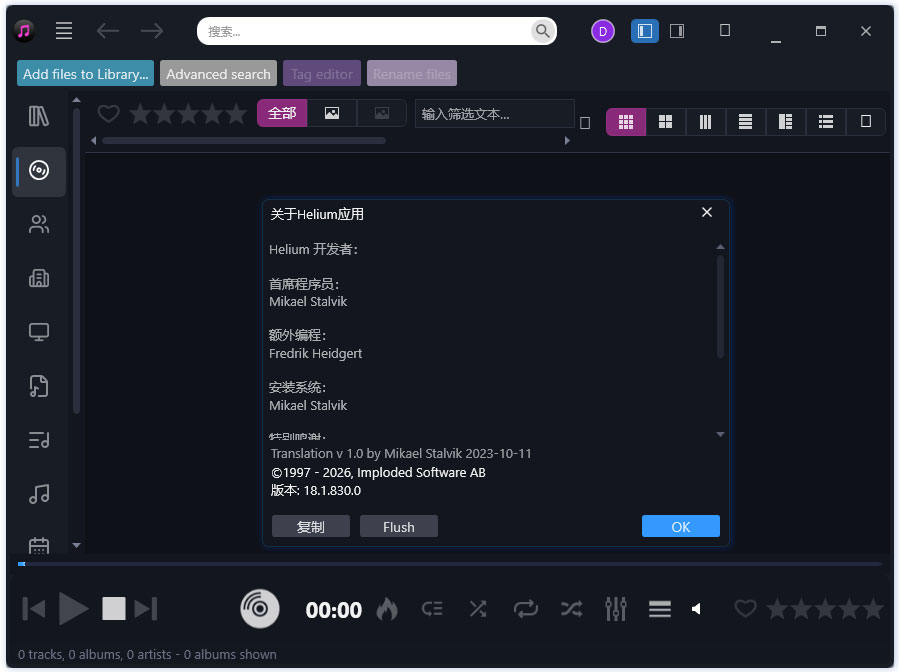The width and height of the screenshot is (899, 672).
Task: Start playback with Play button
Action: coord(73,609)
